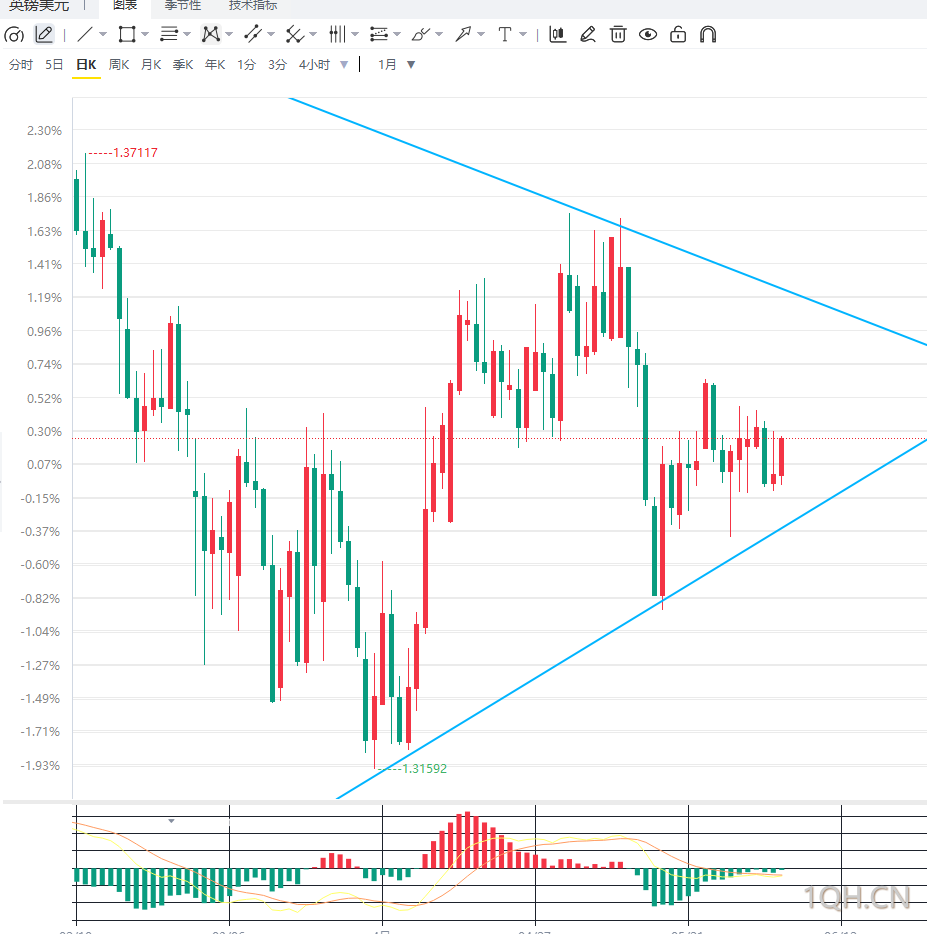Toggle the pencil drawing mode button

pyautogui.click(x=44, y=35)
